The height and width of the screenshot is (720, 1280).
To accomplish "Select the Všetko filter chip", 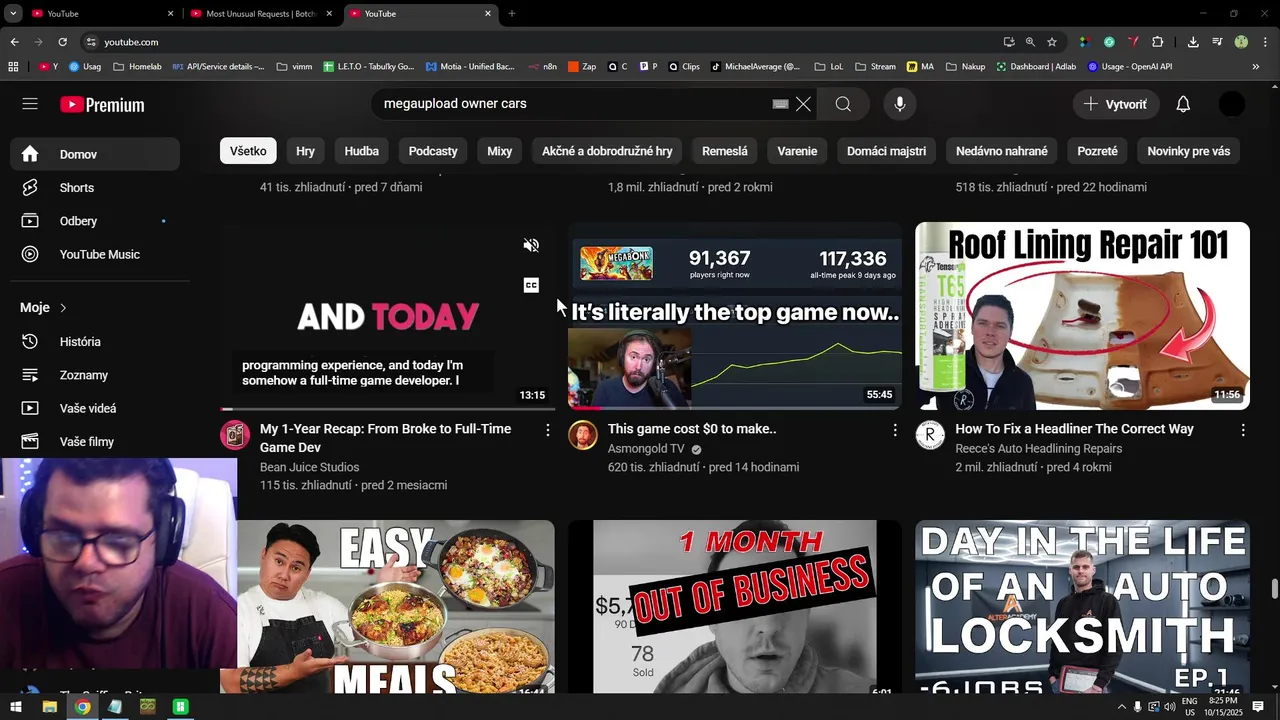I will [248, 151].
